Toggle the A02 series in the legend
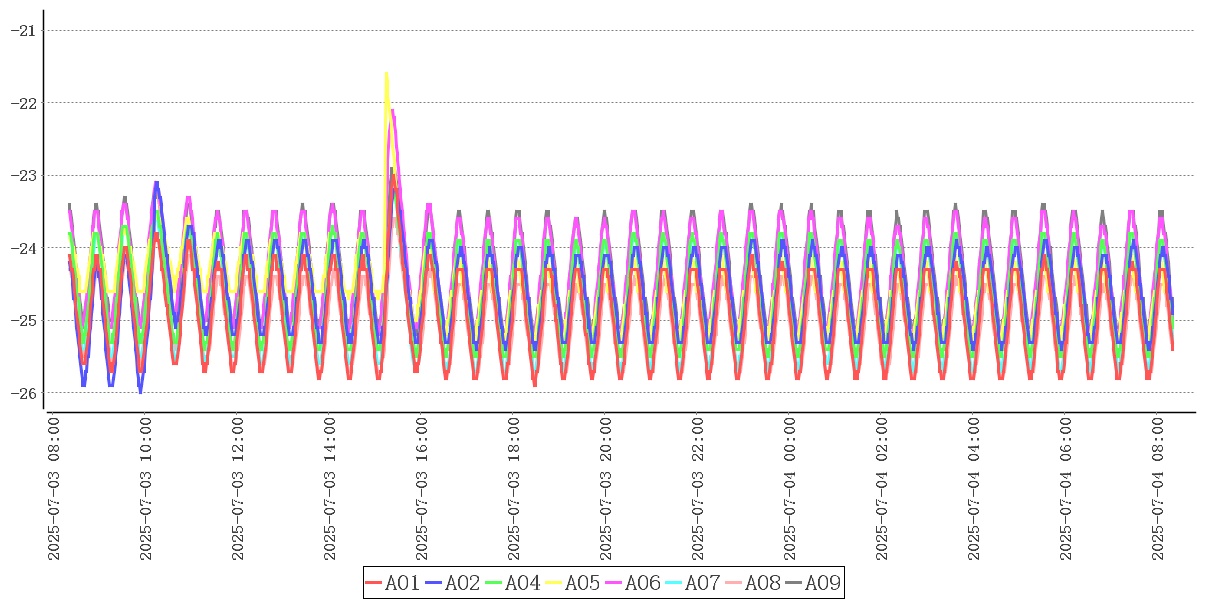This screenshot has height=600, width=1207. pyautogui.click(x=453, y=583)
